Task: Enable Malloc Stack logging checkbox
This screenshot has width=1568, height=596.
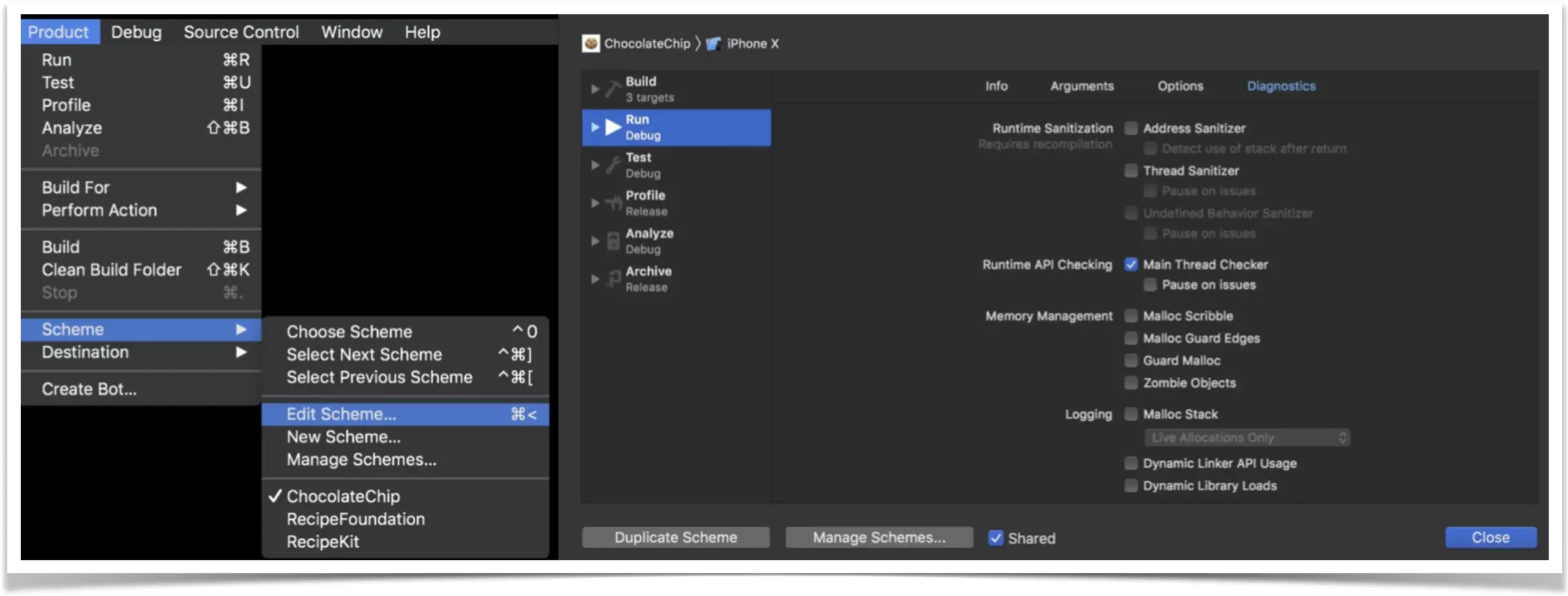Action: click(x=1131, y=414)
